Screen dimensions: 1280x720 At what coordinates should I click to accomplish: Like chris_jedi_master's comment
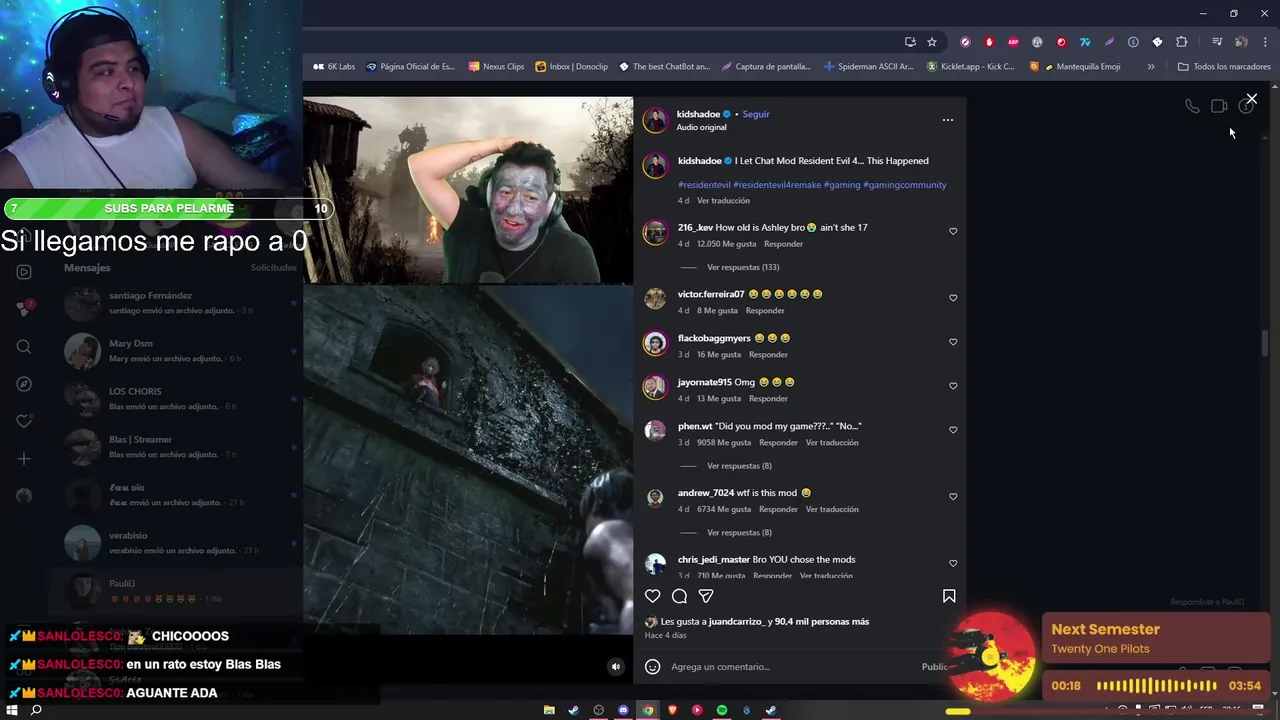click(x=953, y=563)
